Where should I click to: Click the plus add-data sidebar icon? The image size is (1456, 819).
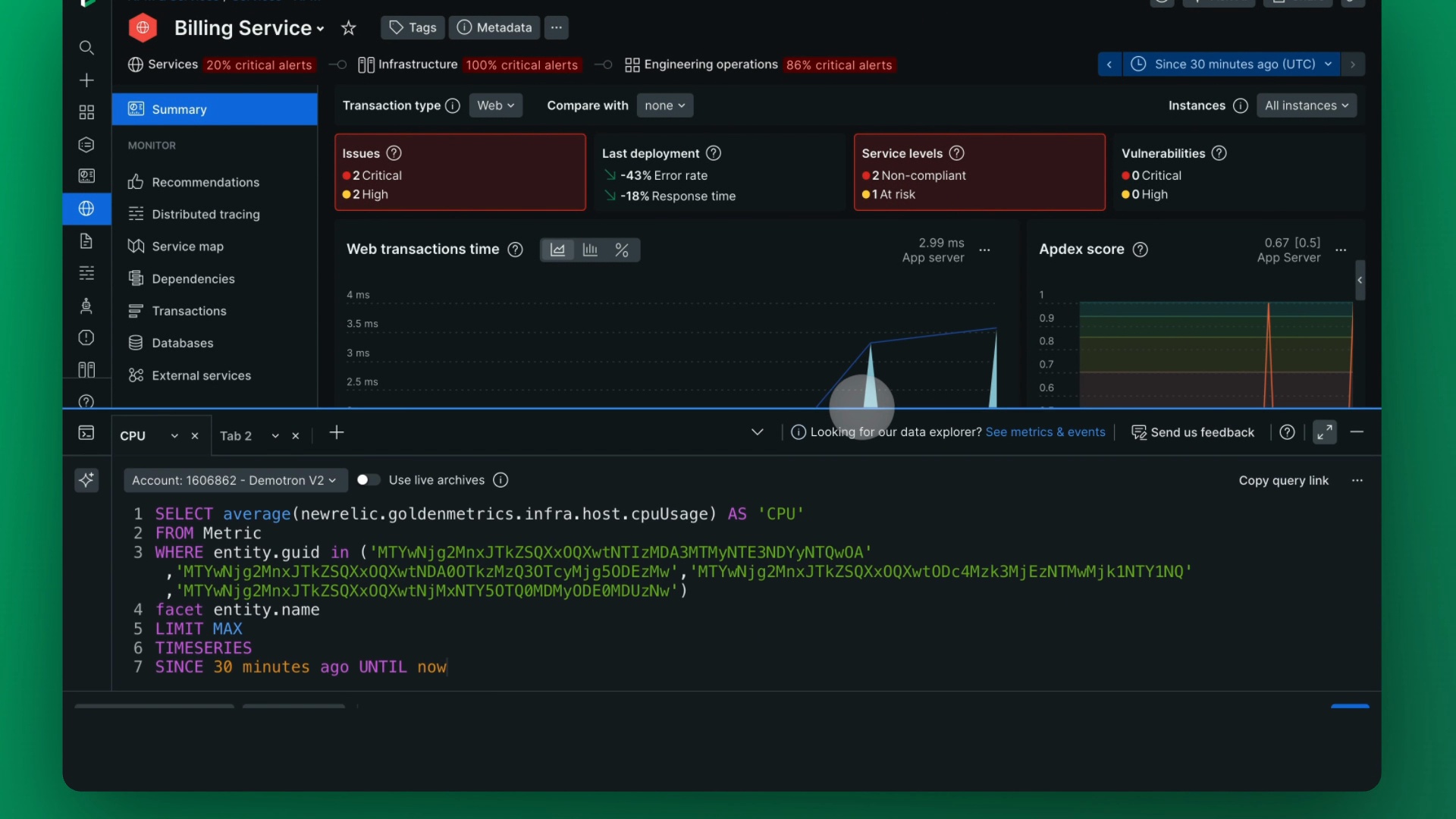point(86,80)
